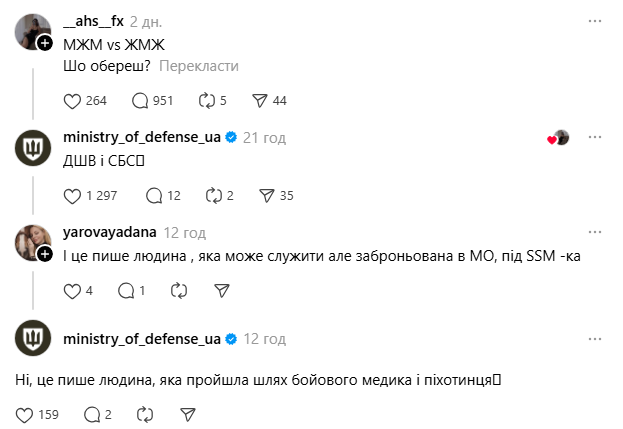Open replies on the МЖМ vs ЖМЖ post

coord(140,100)
